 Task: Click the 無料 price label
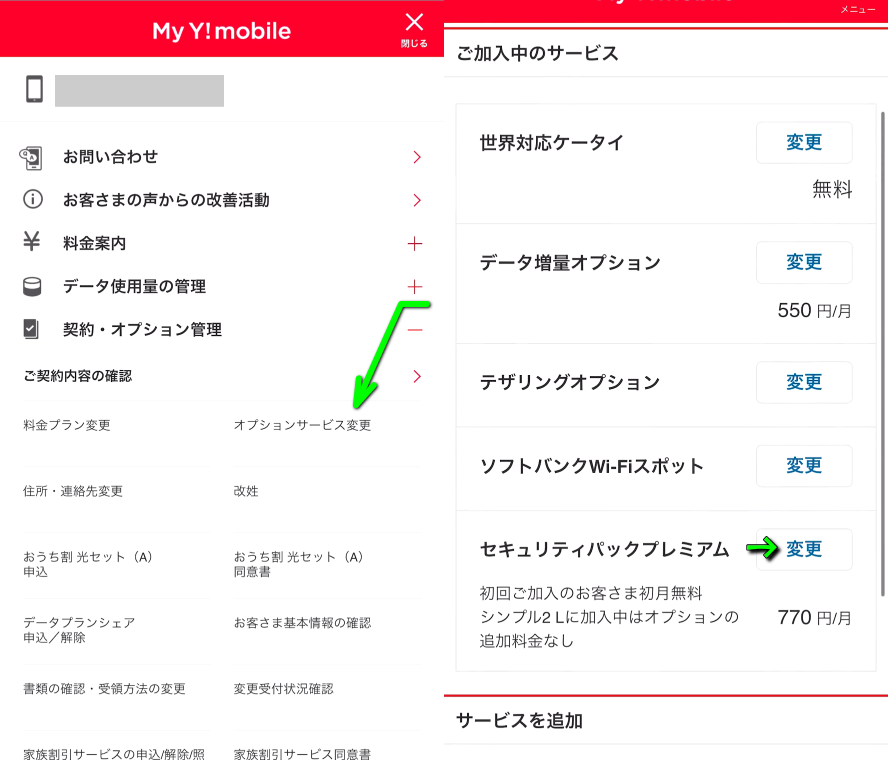832,189
